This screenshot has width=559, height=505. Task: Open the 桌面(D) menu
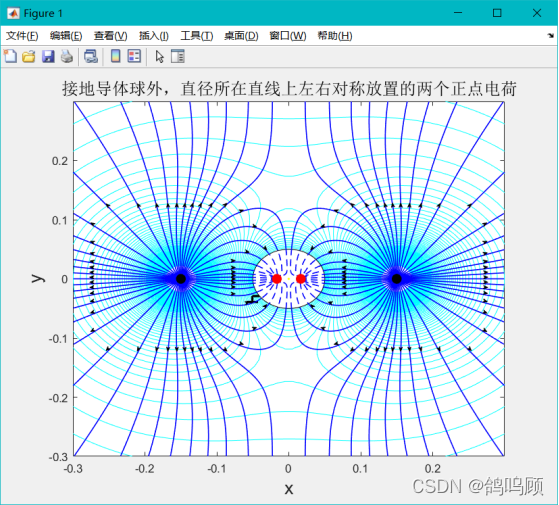click(x=241, y=36)
